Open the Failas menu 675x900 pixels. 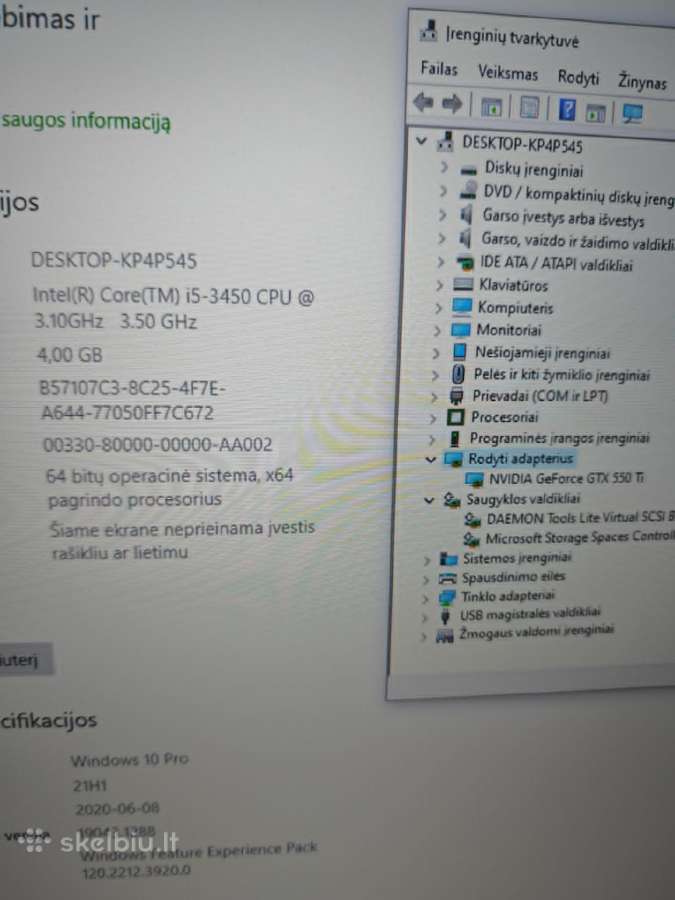point(439,69)
